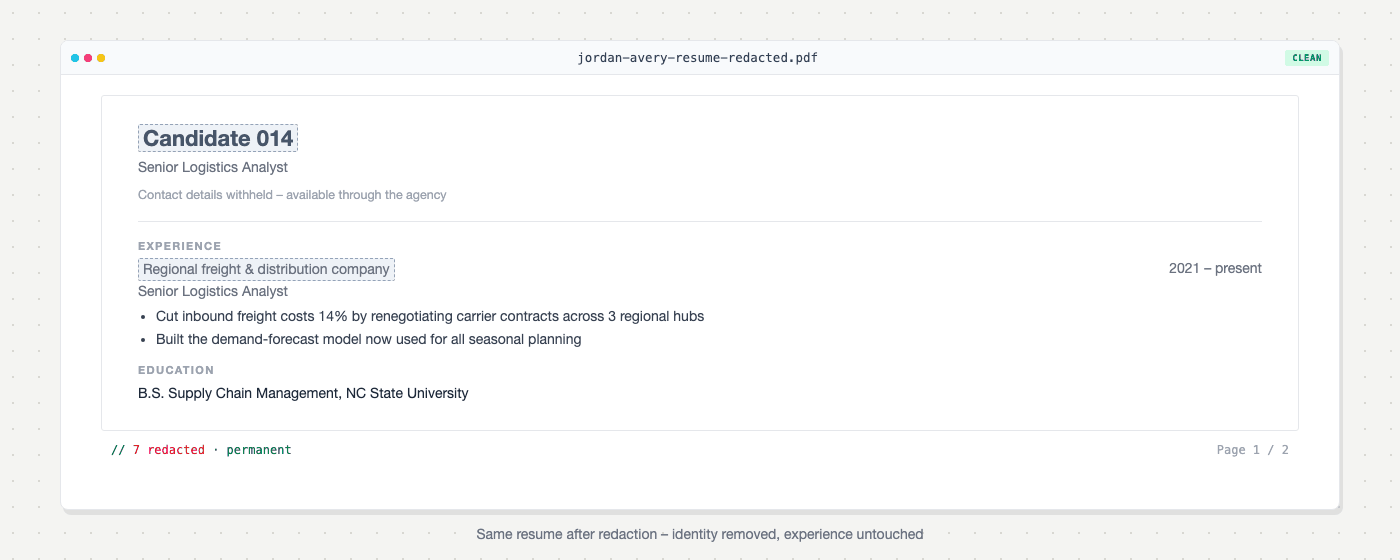Click the cyan window dot
This screenshot has height=560, width=1400.
[x=75, y=58]
